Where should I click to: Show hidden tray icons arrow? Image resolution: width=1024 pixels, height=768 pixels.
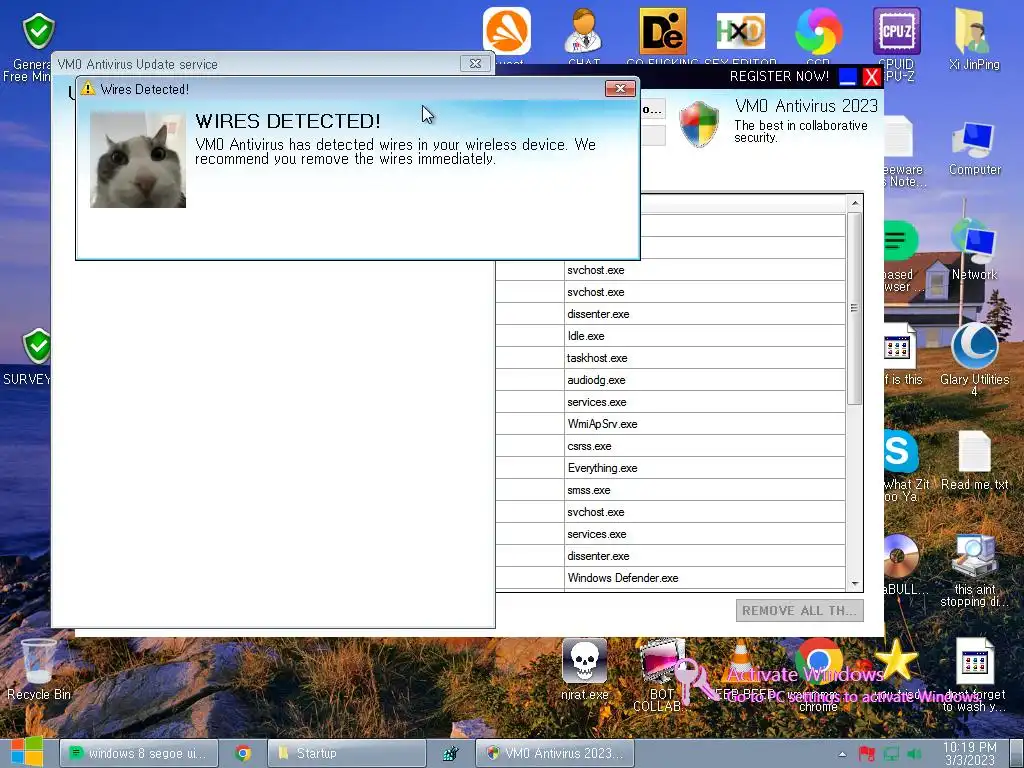tap(842, 754)
